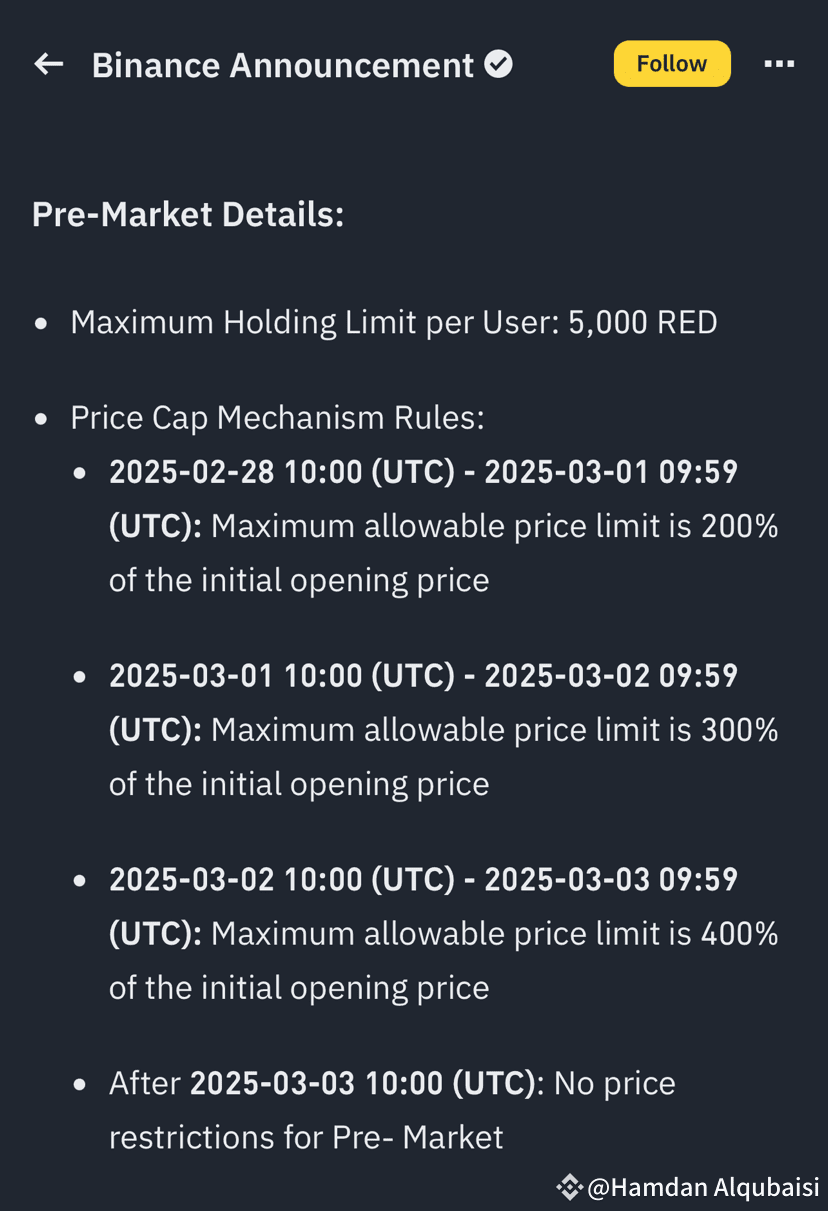Tap the verified badge beside Binance Announcement
This screenshot has width=828, height=1211.
click(x=498, y=65)
